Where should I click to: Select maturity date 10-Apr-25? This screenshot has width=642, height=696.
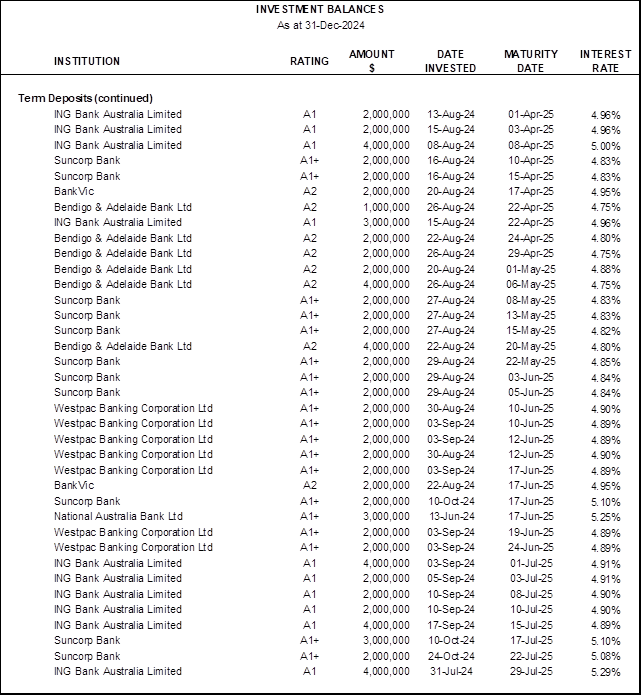click(x=531, y=161)
